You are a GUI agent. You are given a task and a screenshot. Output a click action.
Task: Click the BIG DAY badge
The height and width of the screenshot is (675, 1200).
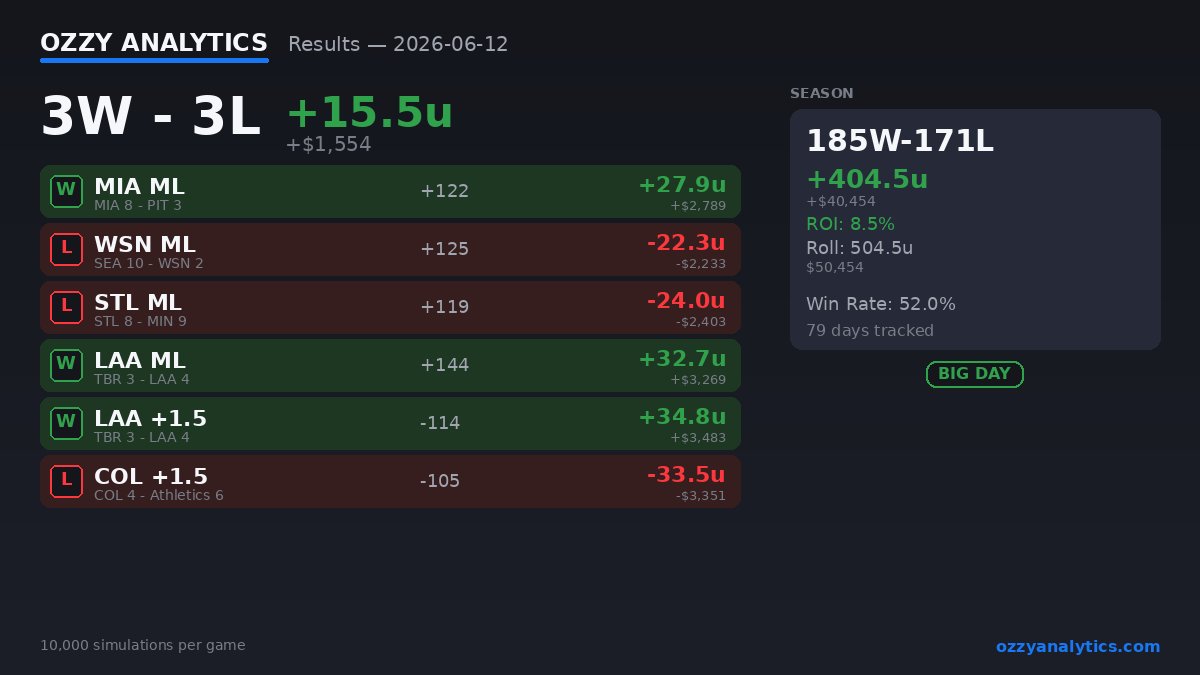coord(975,374)
